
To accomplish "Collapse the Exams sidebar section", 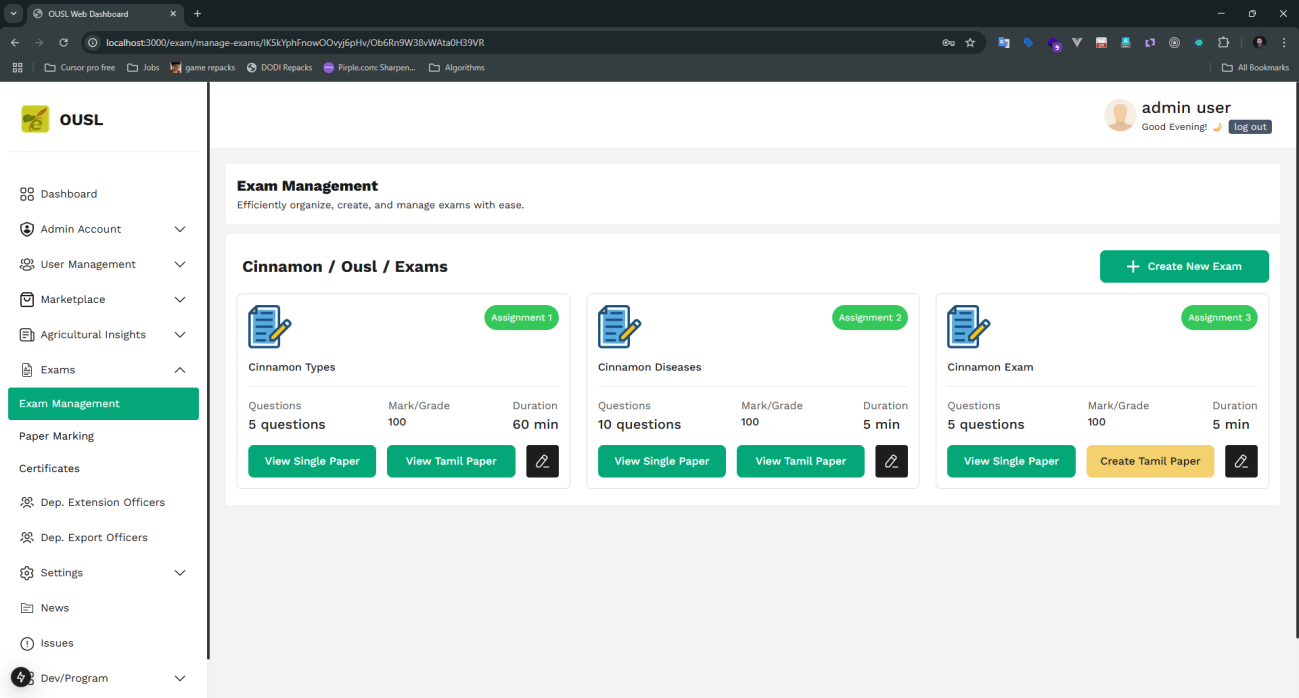I will coord(180,370).
